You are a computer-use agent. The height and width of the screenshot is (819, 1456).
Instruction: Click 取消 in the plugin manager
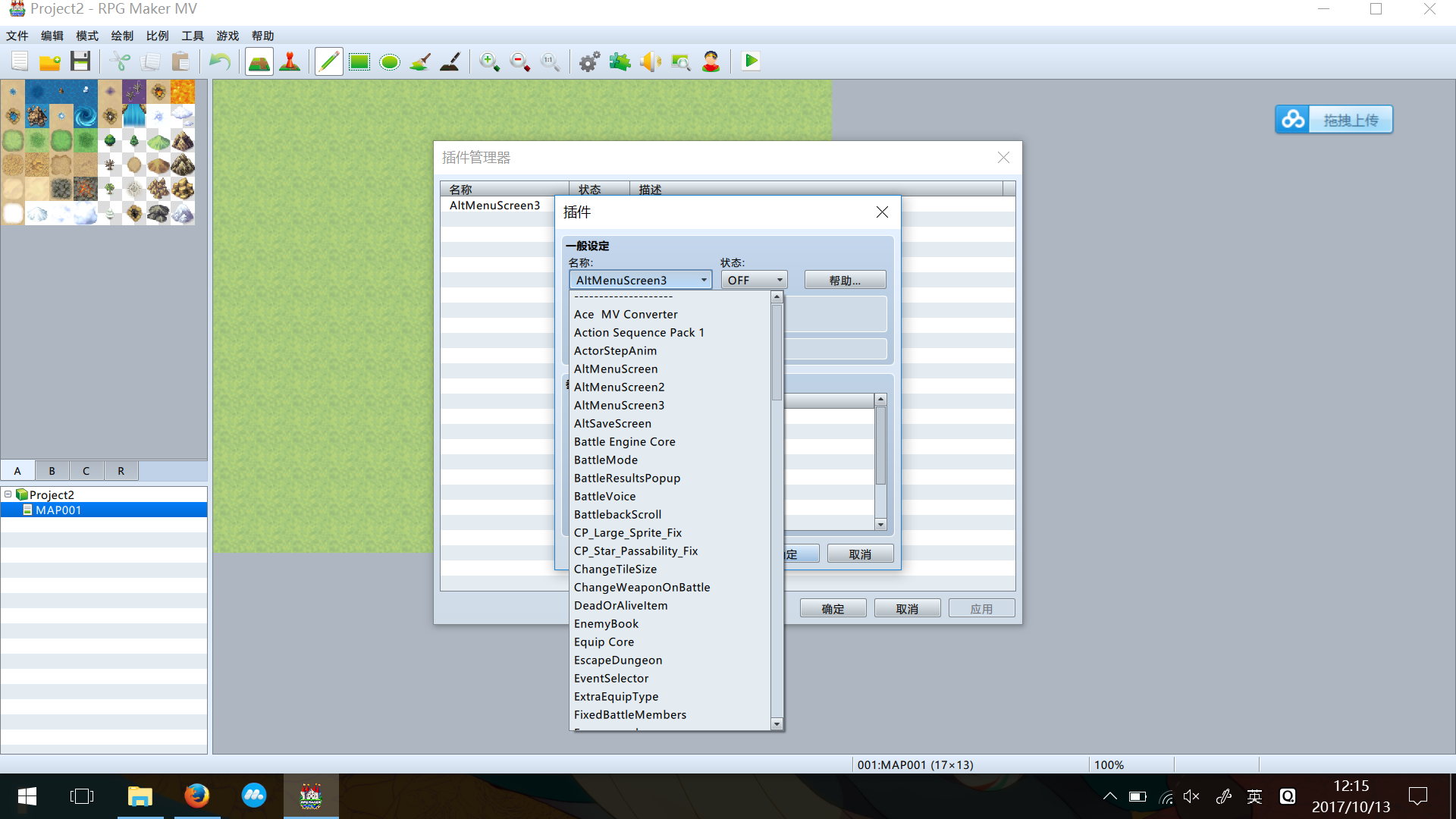[907, 608]
